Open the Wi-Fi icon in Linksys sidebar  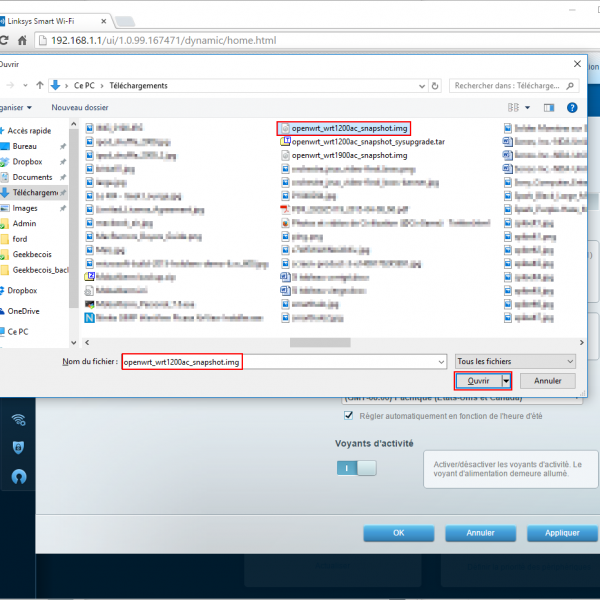click(18, 419)
